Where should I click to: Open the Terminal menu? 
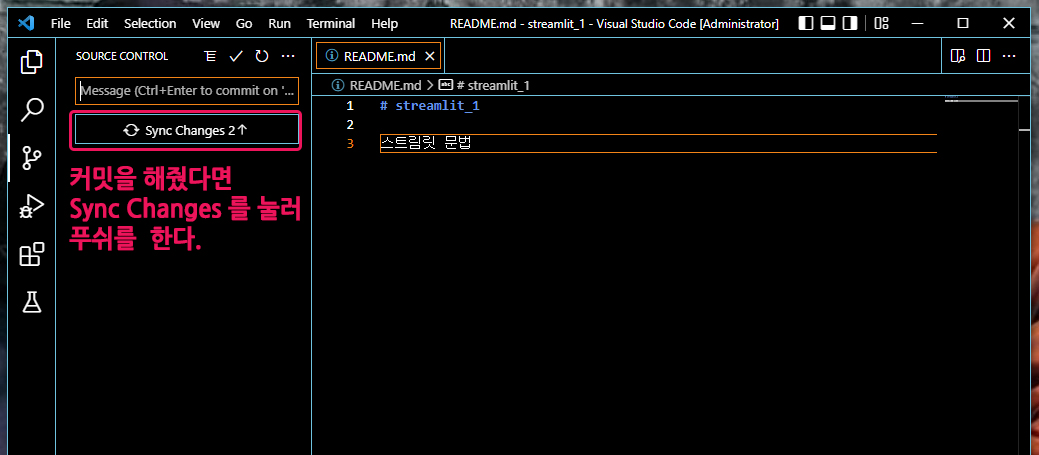click(331, 24)
